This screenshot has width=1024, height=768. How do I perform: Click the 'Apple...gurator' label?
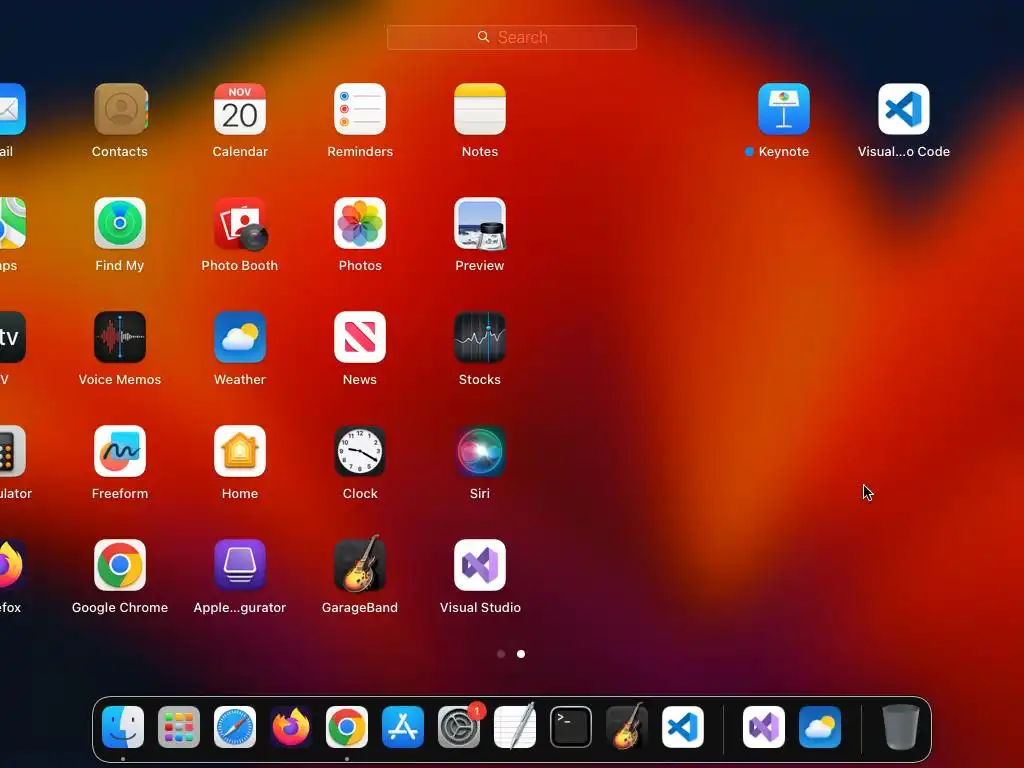click(240, 607)
